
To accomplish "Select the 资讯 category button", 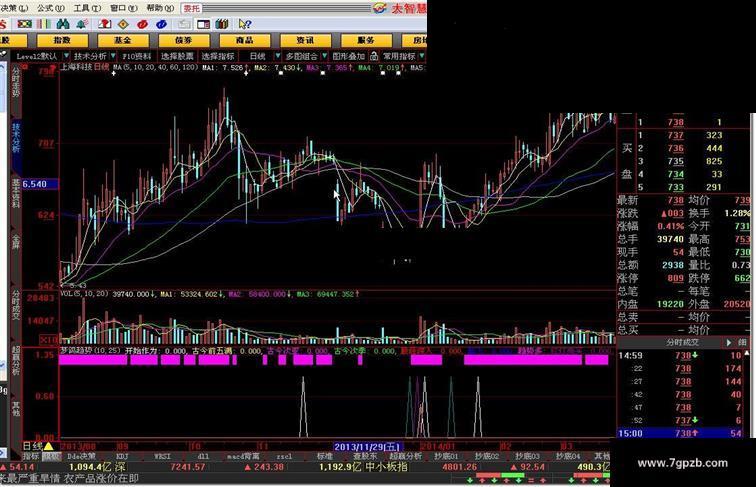I will point(305,41).
